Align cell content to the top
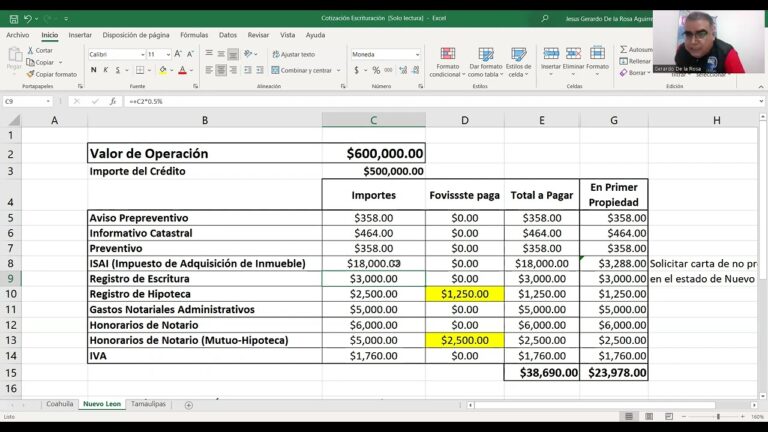The height and width of the screenshot is (432, 768). point(209,54)
